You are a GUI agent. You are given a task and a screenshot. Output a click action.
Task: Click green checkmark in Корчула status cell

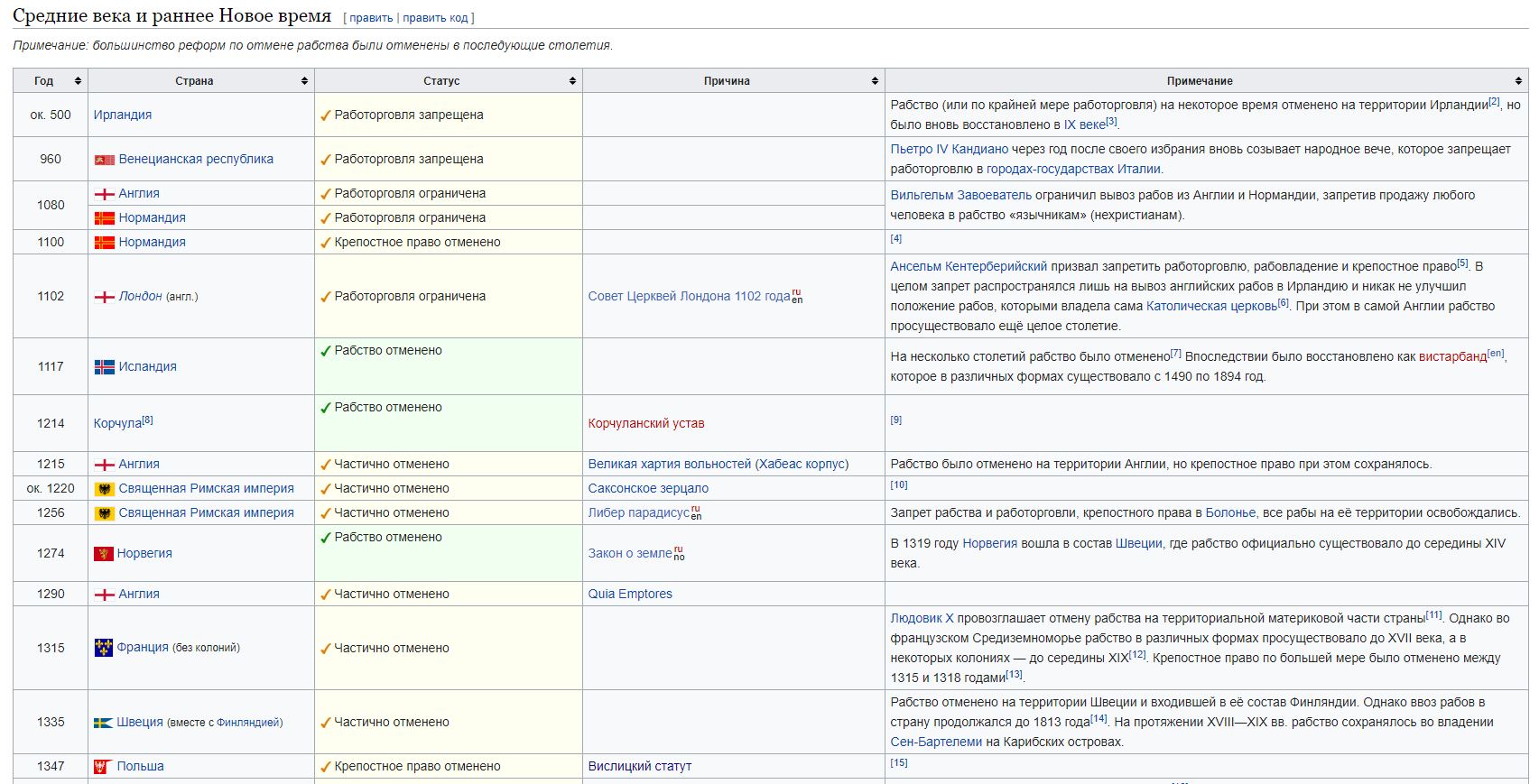click(326, 408)
